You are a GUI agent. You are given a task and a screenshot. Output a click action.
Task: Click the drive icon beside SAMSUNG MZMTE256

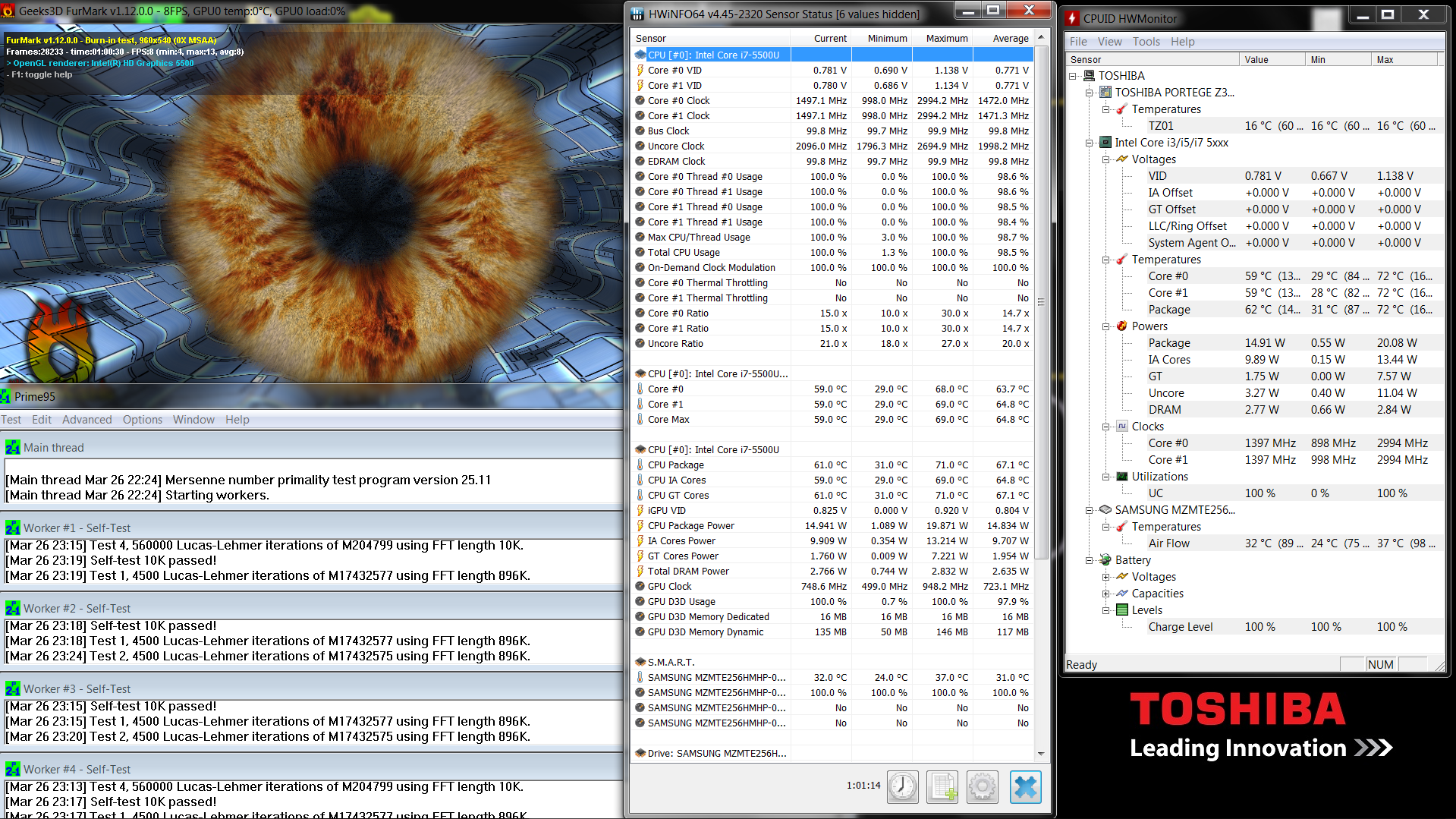[1105, 510]
